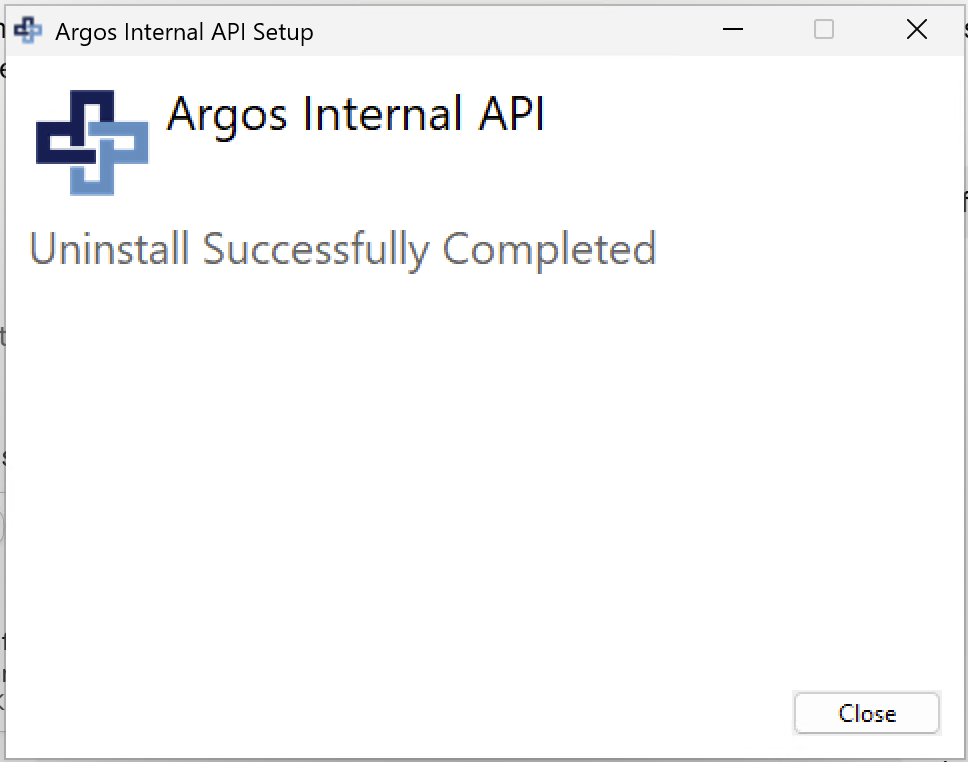Click the word "Setup" in the title bar

(x=283, y=32)
